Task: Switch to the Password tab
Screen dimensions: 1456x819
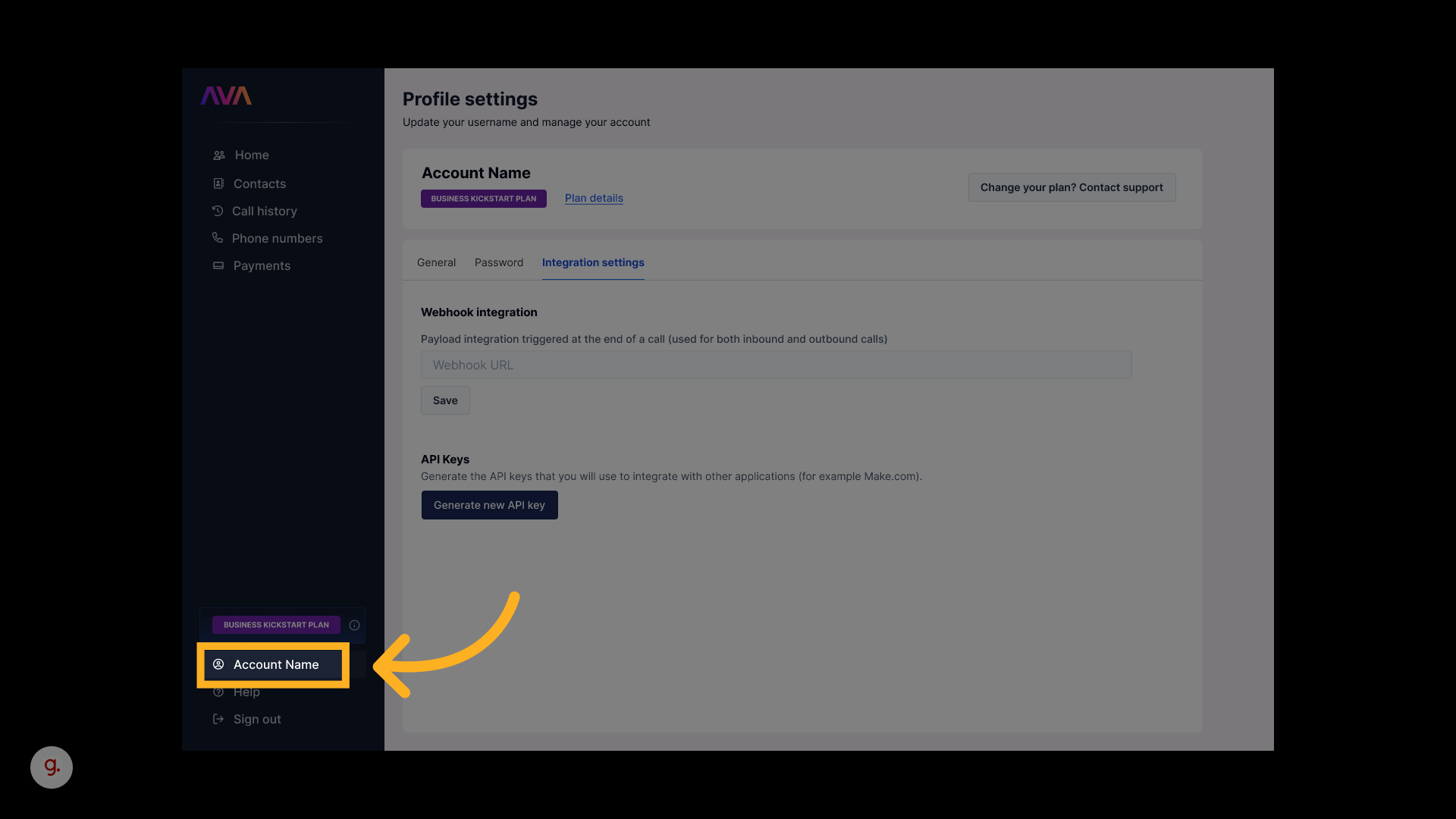Action: 499,262
